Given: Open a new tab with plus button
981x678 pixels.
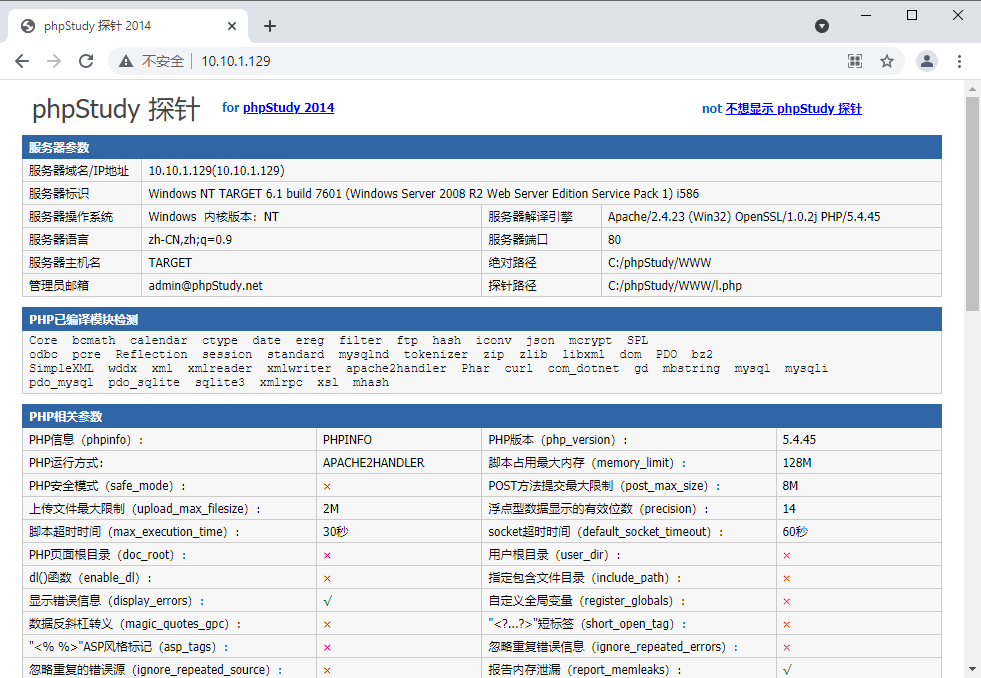Looking at the screenshot, I should tap(270, 26).
